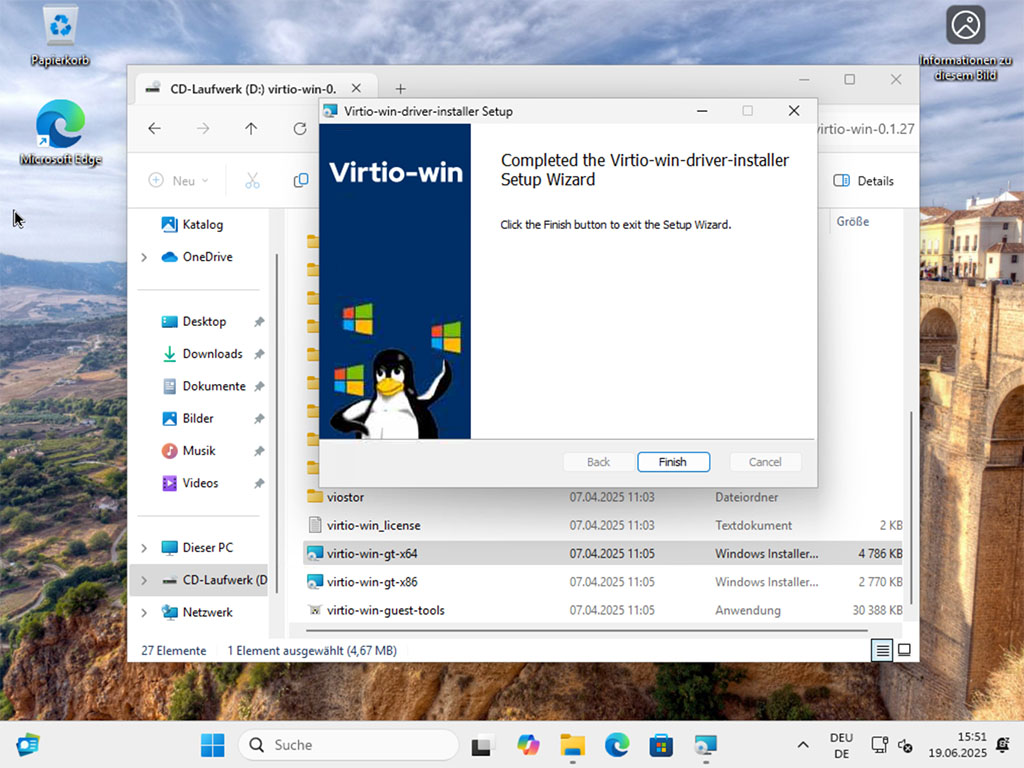Select the viostor folder row
1024x768 pixels.
[x=603, y=497]
